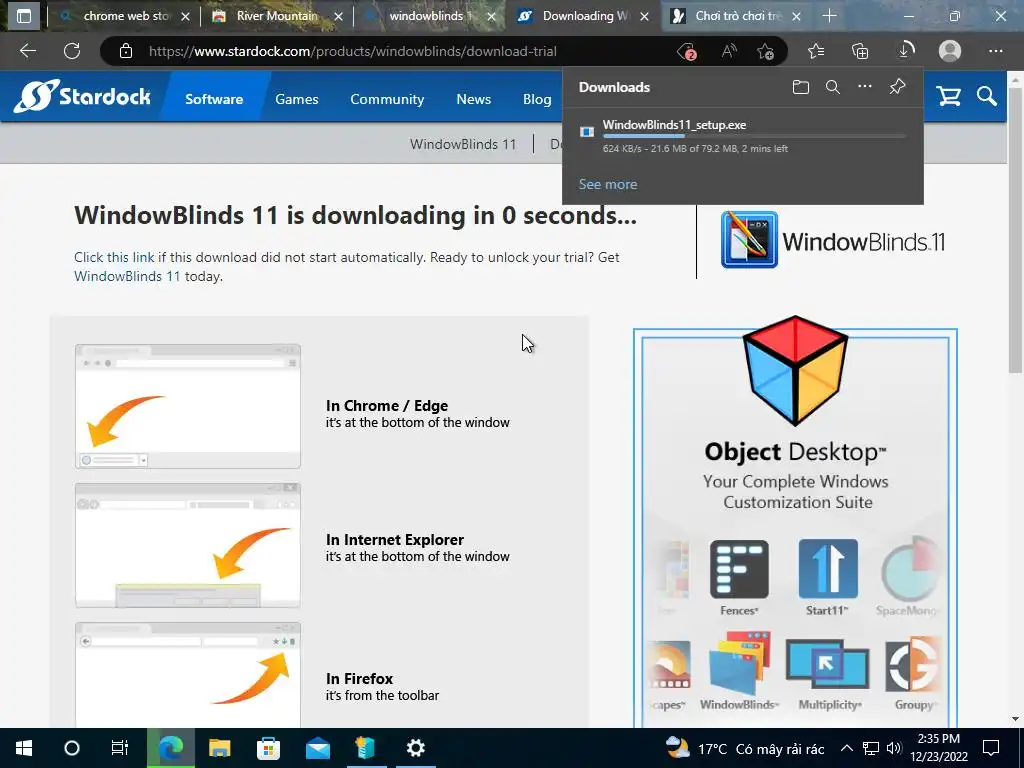Screen dimensions: 1024x768
Task: Close the River Mountain tab
Action: (x=338, y=16)
